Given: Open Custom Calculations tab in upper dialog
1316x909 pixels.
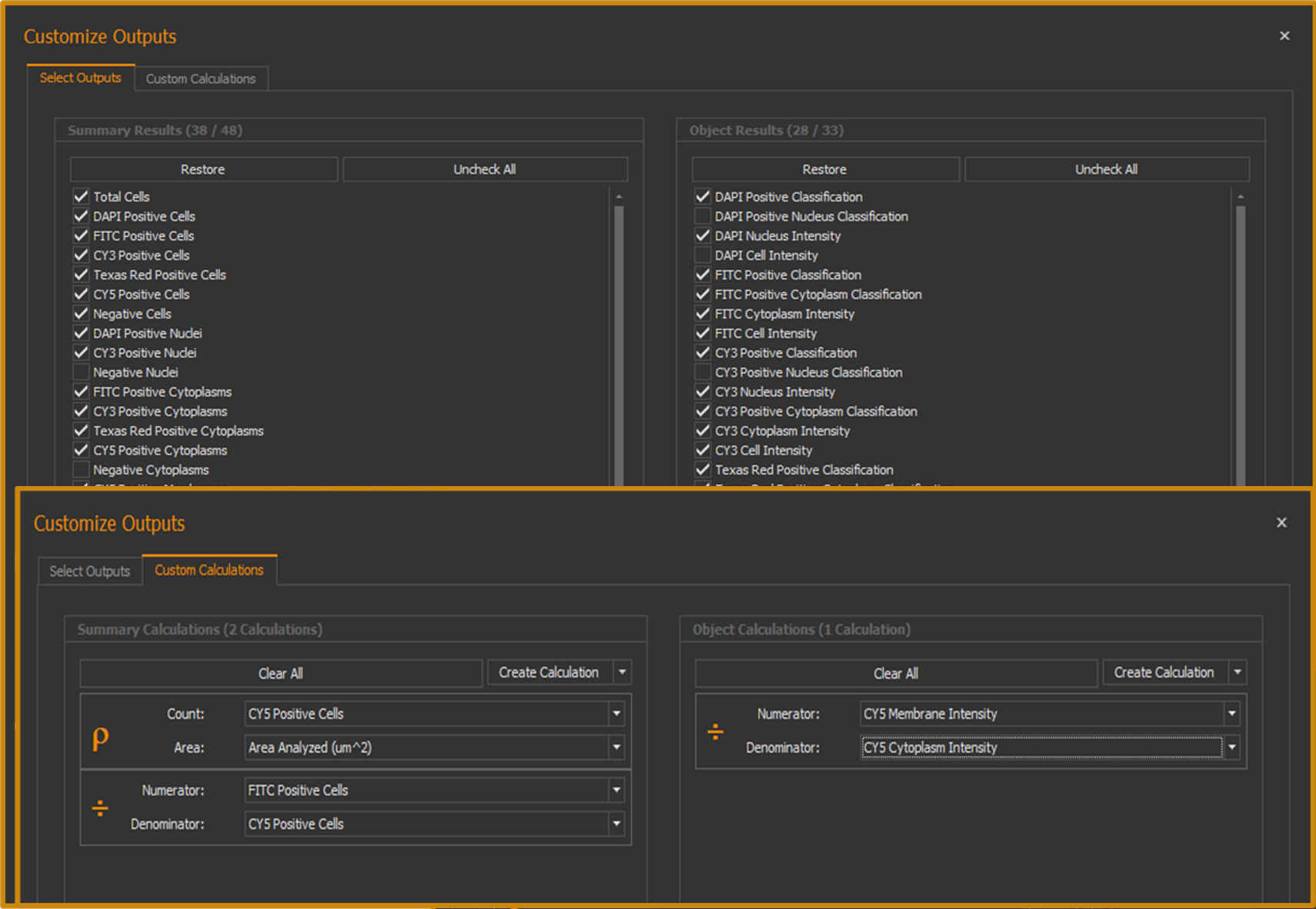Looking at the screenshot, I should [201, 78].
